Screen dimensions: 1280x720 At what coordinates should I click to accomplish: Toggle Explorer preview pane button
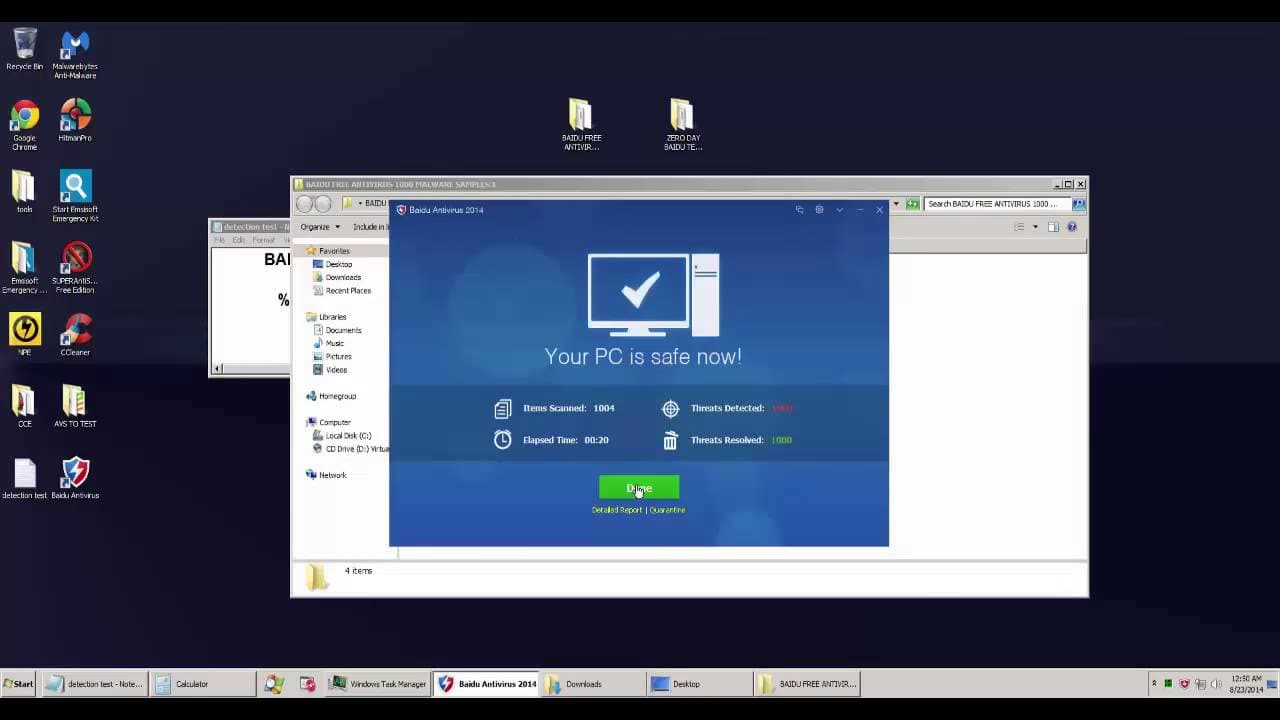[1053, 227]
